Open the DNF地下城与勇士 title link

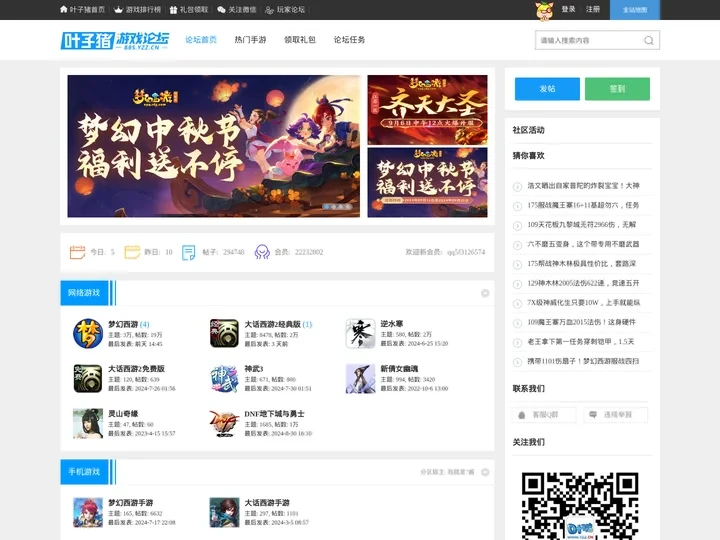[x=274, y=414]
